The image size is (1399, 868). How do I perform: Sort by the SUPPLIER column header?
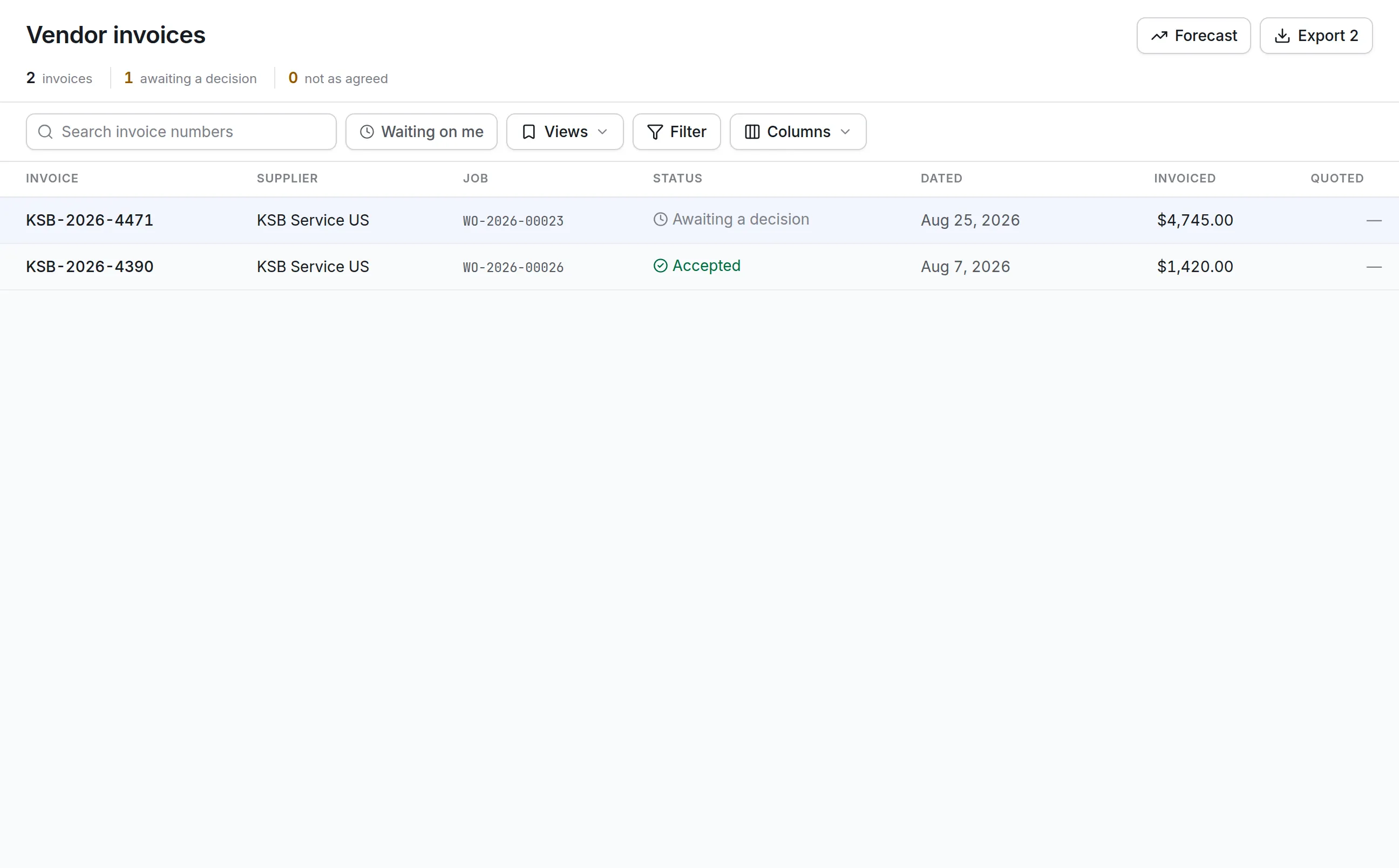287,178
